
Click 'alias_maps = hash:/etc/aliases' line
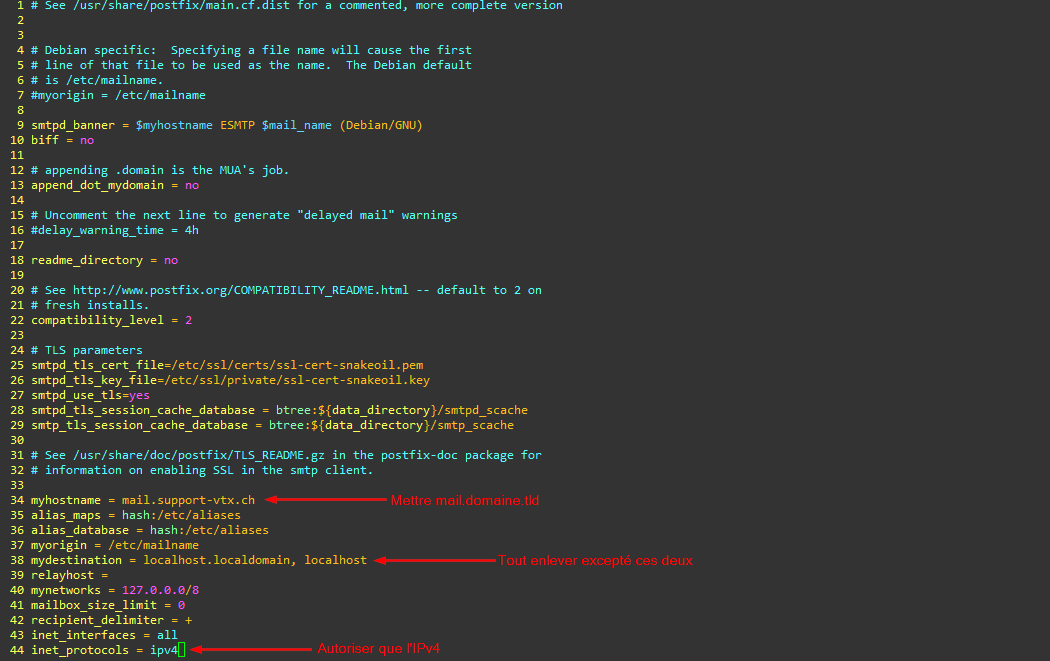pos(135,515)
